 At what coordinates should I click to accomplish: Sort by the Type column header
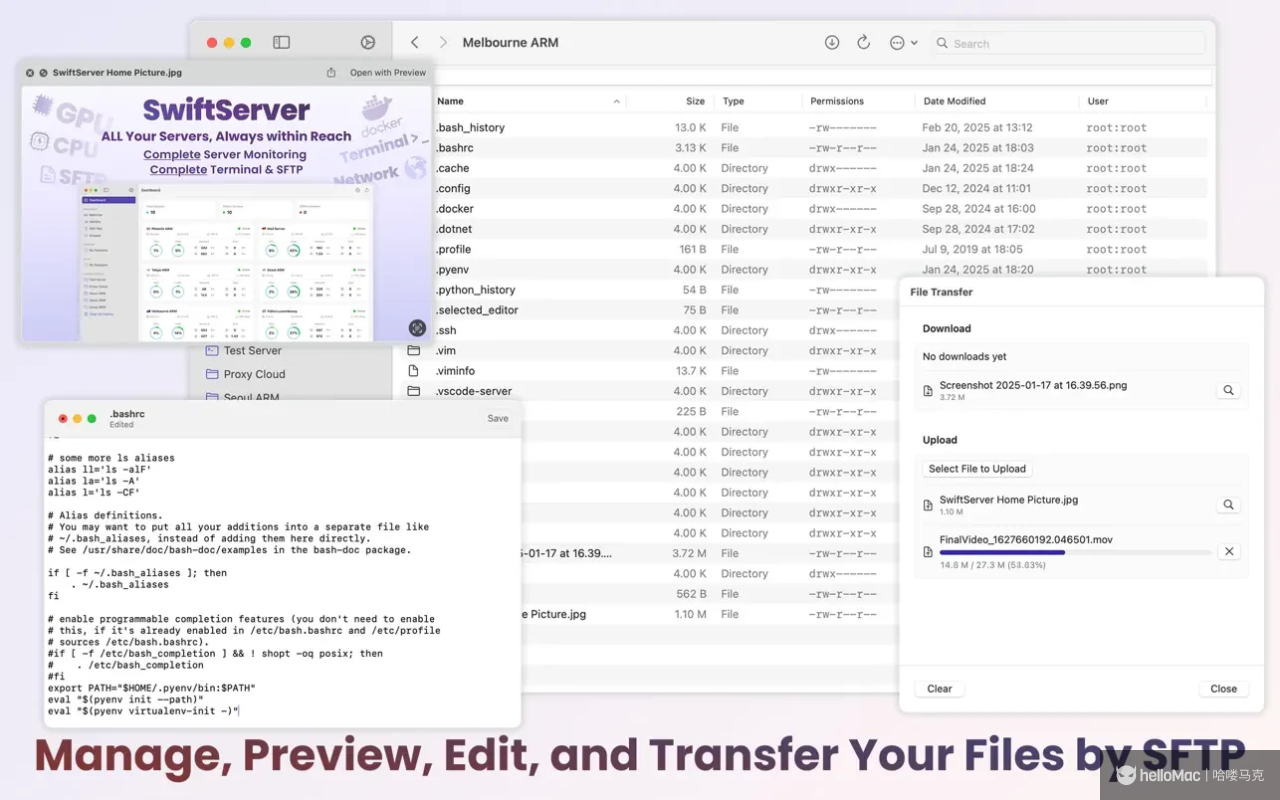click(733, 101)
